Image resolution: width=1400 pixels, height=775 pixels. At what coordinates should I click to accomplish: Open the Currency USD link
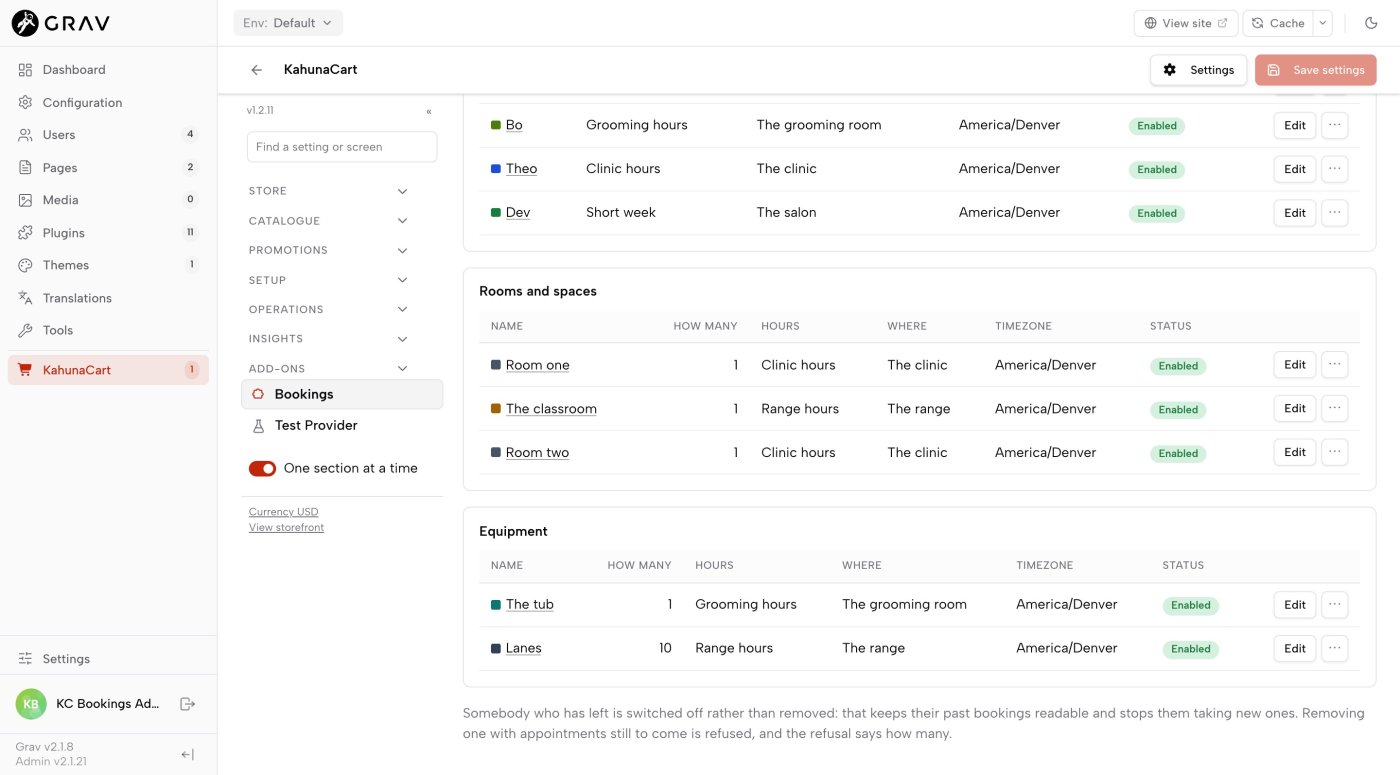(x=283, y=512)
